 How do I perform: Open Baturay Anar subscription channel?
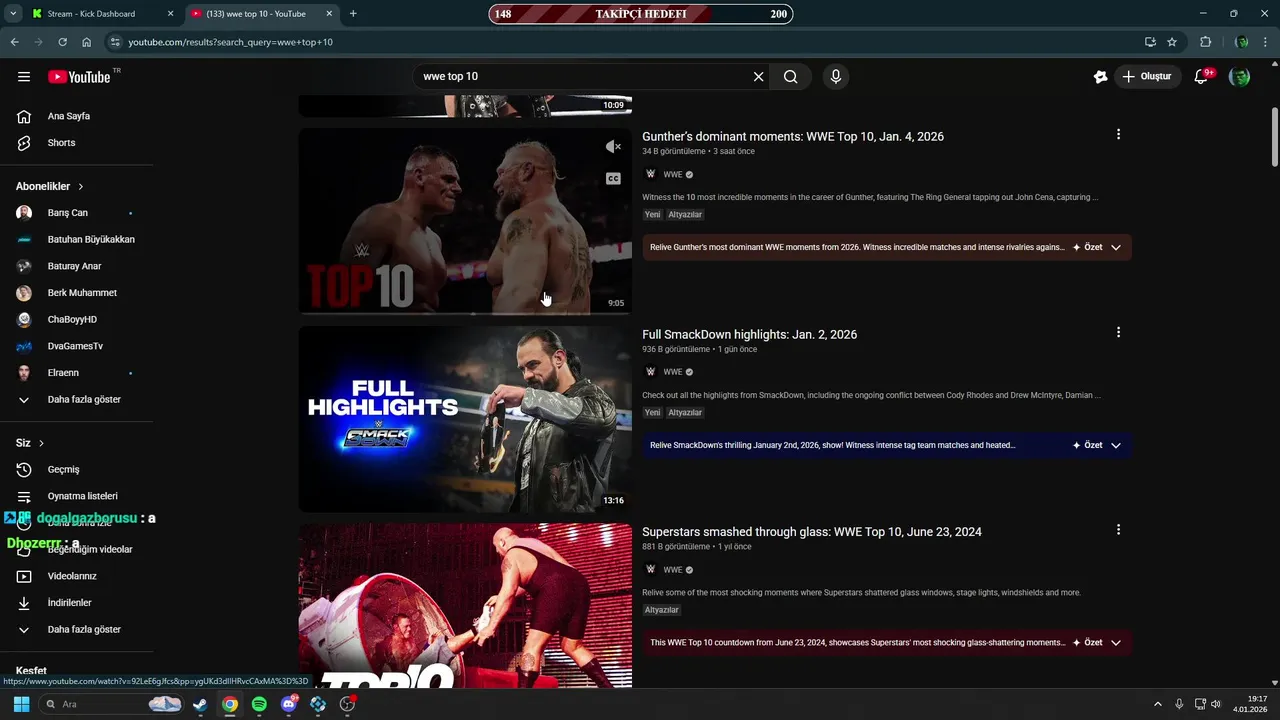tap(77, 266)
